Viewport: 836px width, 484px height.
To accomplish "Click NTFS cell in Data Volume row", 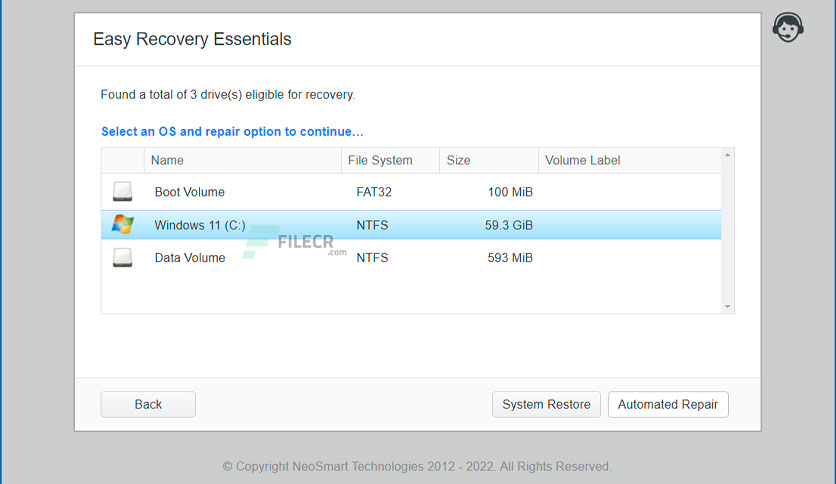I will pyautogui.click(x=372, y=258).
